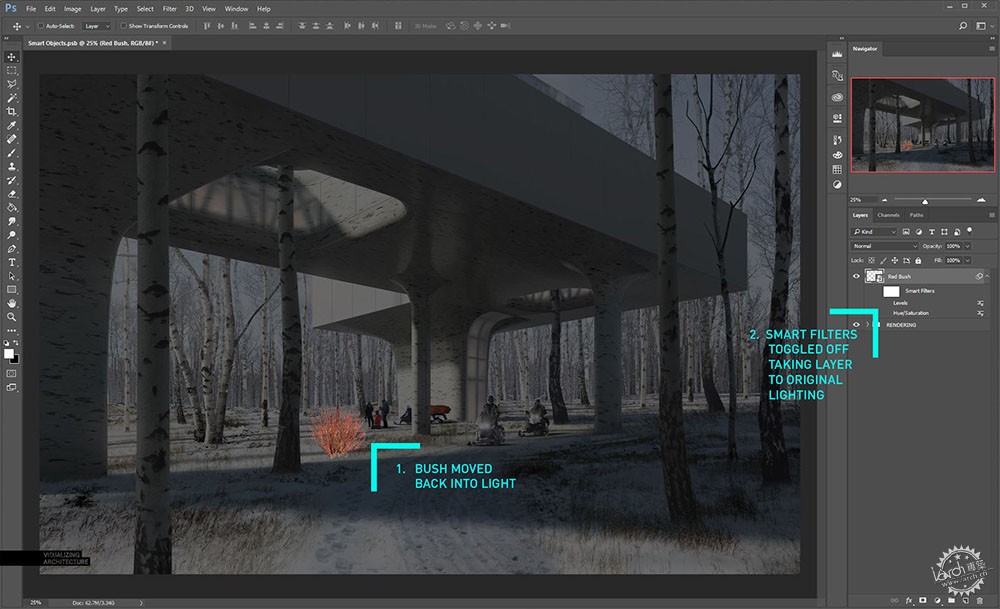
Task: Hide the RENDERING group layer
Action: 857,325
